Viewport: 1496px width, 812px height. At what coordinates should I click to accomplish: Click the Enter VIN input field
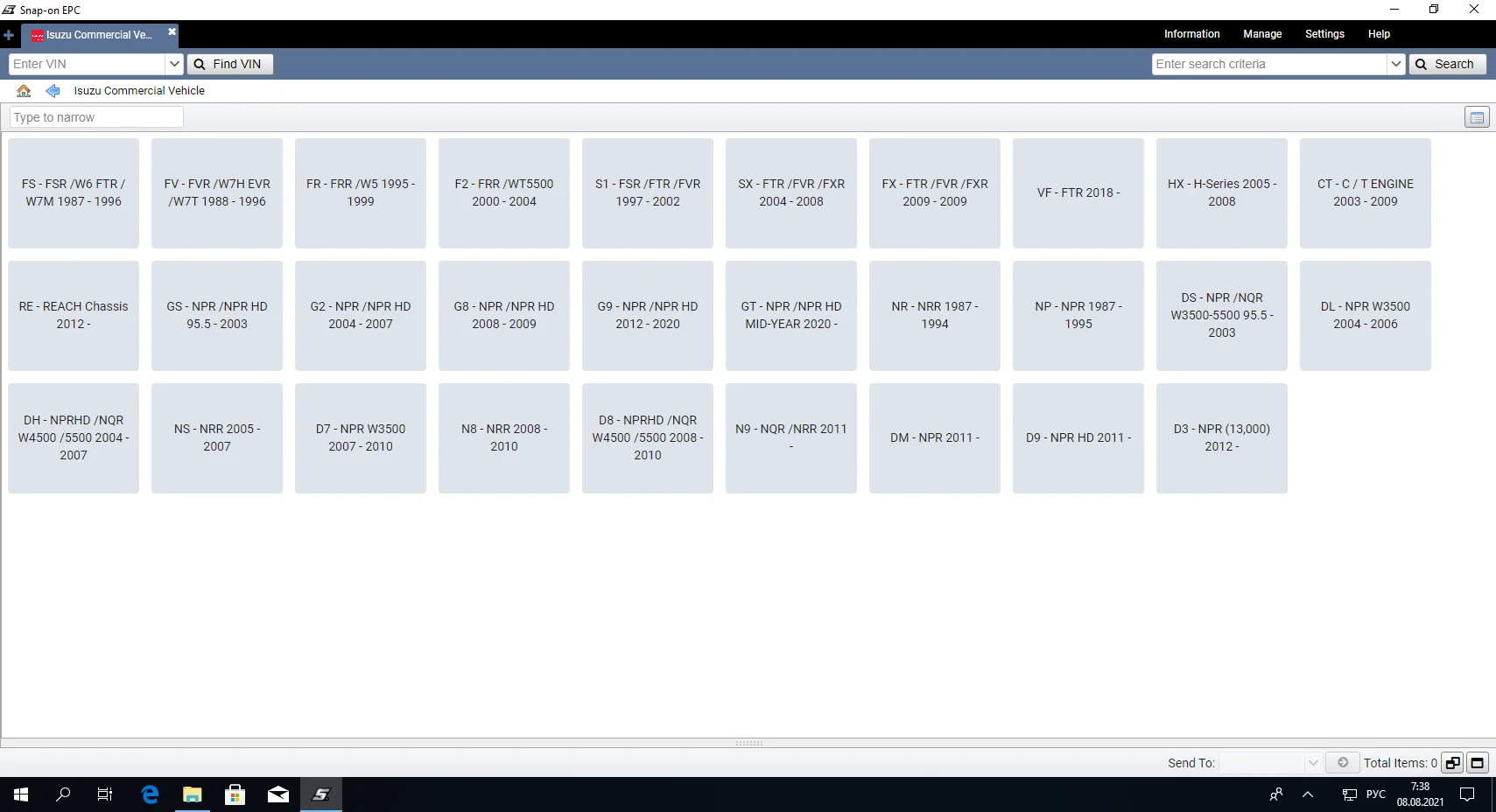(87, 64)
